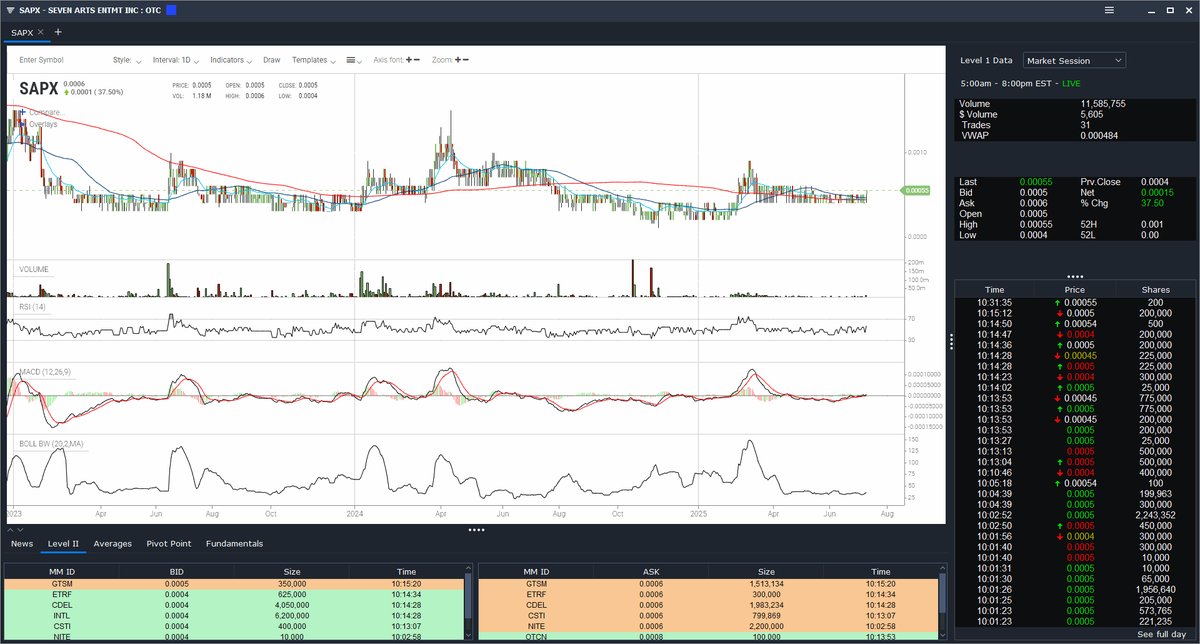Click the Shares column header

click(x=1155, y=289)
